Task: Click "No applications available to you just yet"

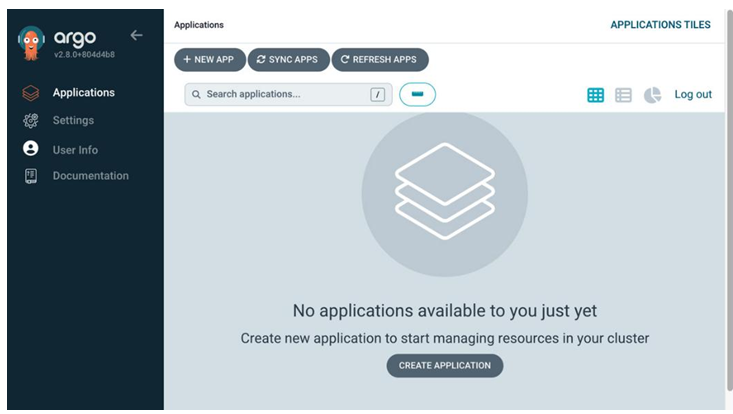Action: coord(445,311)
